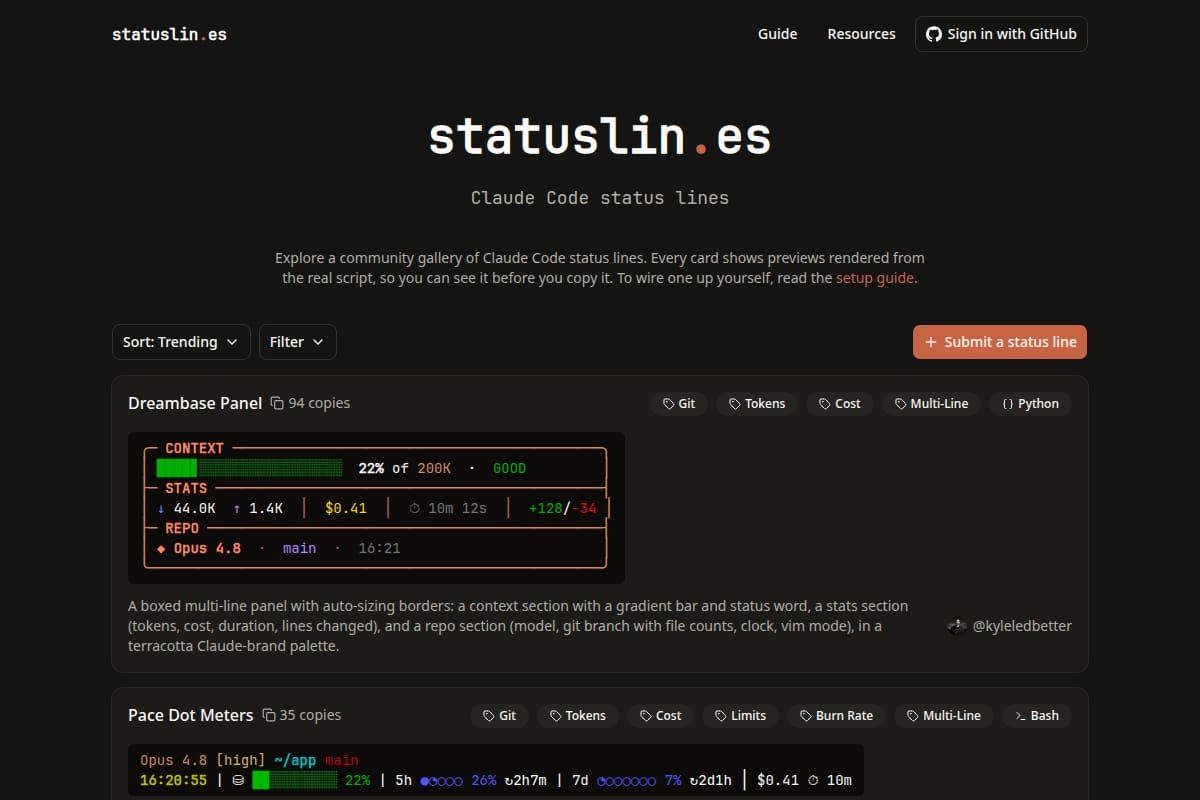
Task: Select the Multi-Line tag on Dreambase Panel
Action: (932, 404)
